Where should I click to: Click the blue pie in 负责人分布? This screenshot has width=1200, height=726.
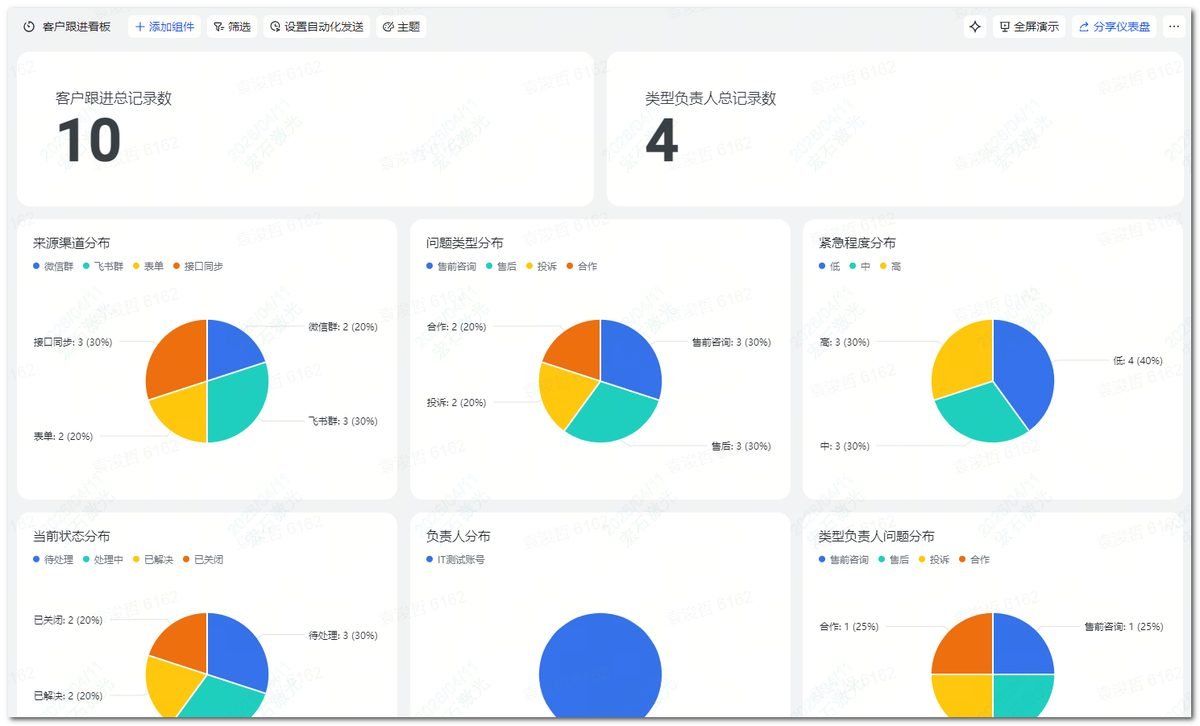click(x=600, y=665)
